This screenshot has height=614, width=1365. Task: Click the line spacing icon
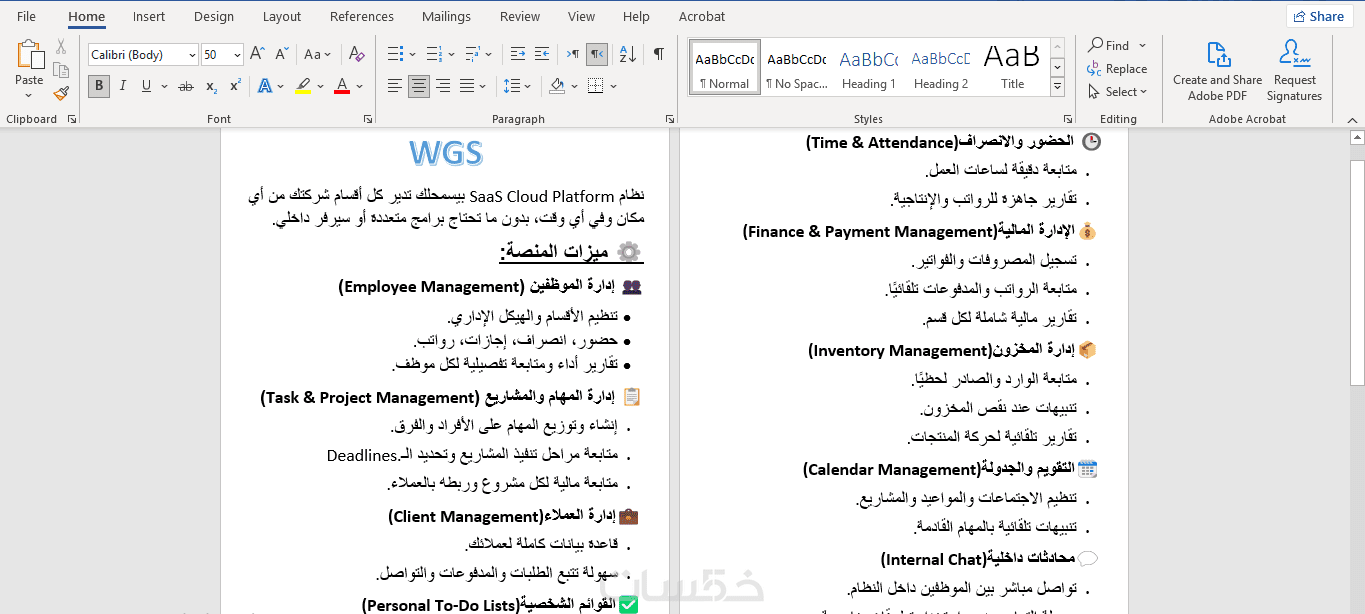click(510, 87)
